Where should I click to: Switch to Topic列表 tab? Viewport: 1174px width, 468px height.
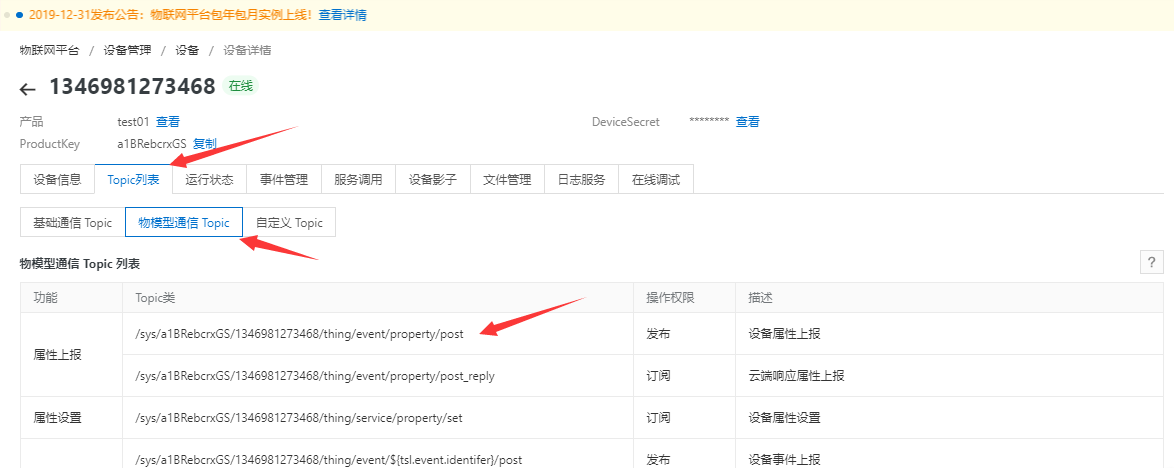133,180
